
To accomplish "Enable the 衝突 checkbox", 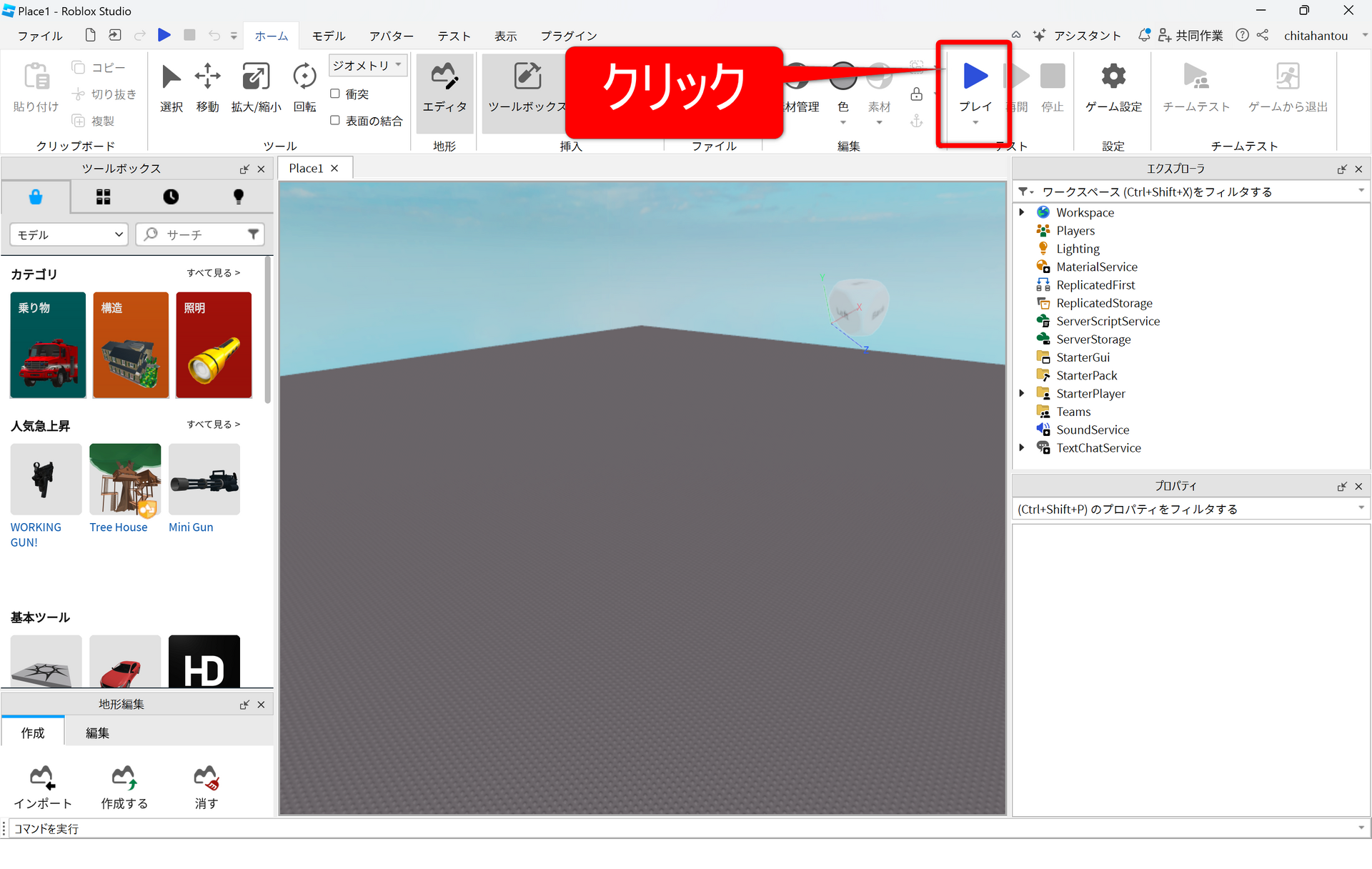I will 334,94.
